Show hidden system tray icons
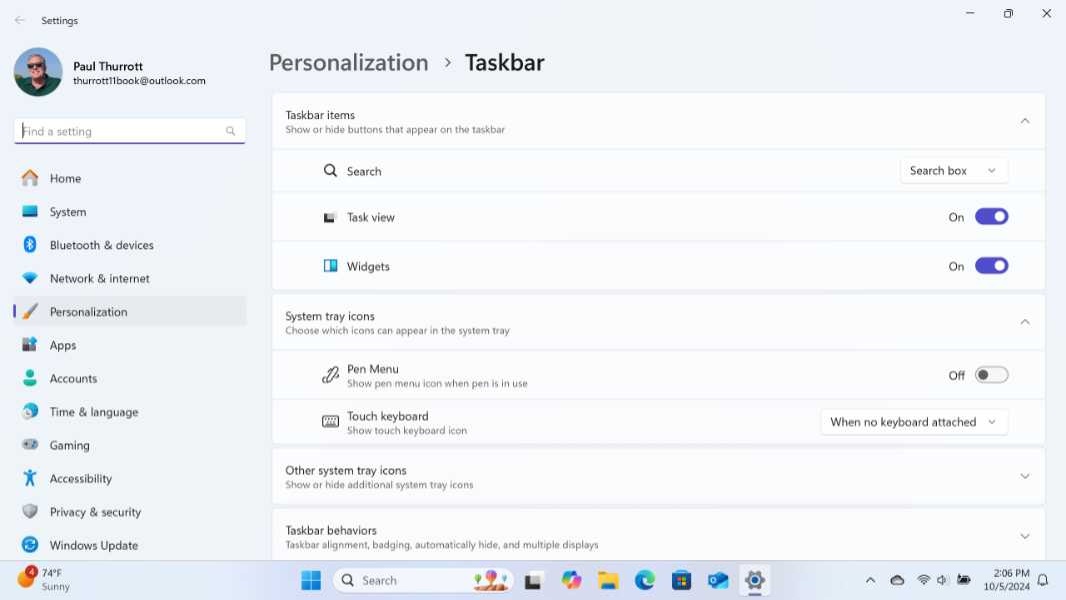Screen dimensions: 1066x600 coord(870,580)
